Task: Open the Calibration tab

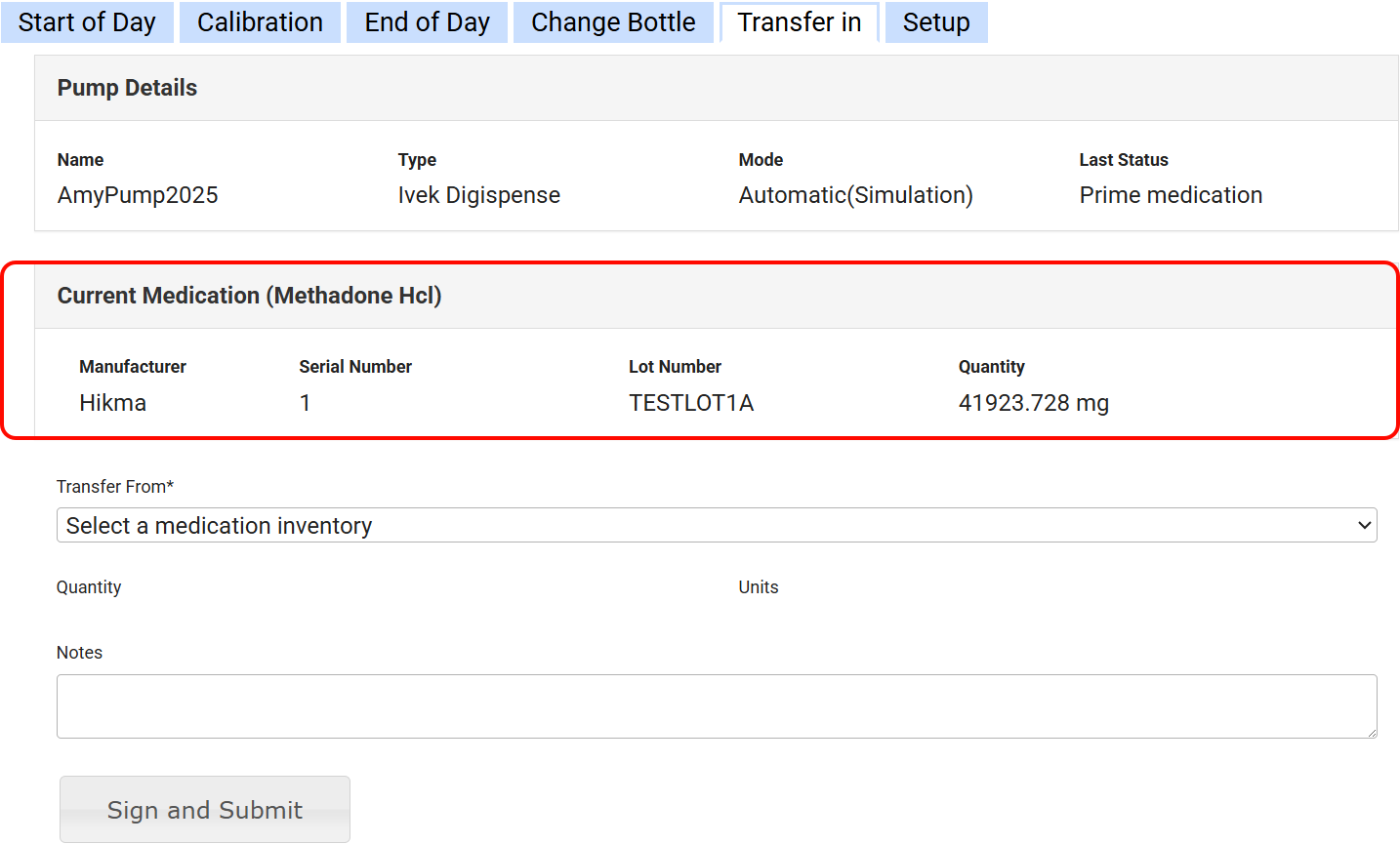Action: tap(260, 22)
